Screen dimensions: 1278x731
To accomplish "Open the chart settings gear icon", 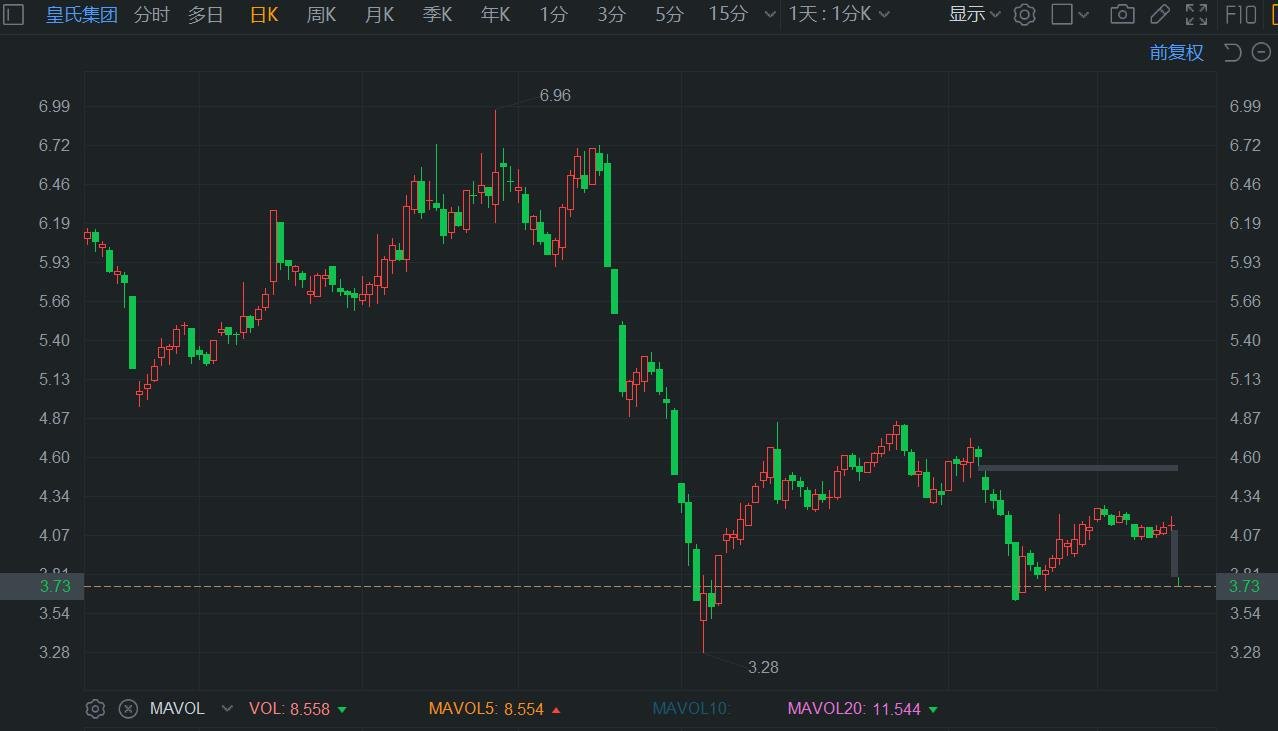I will [x=1024, y=14].
